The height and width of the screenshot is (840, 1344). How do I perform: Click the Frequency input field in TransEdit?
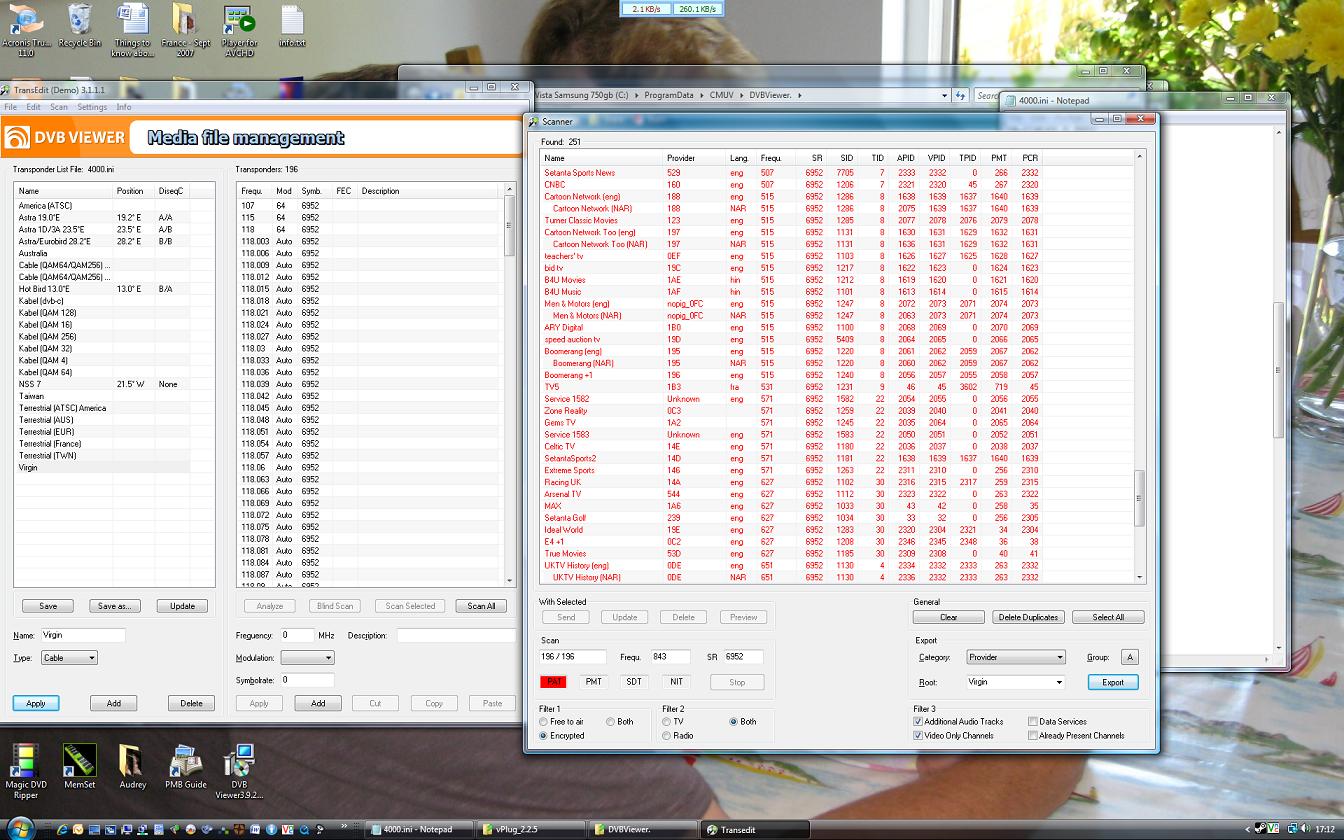pyautogui.click(x=297, y=635)
